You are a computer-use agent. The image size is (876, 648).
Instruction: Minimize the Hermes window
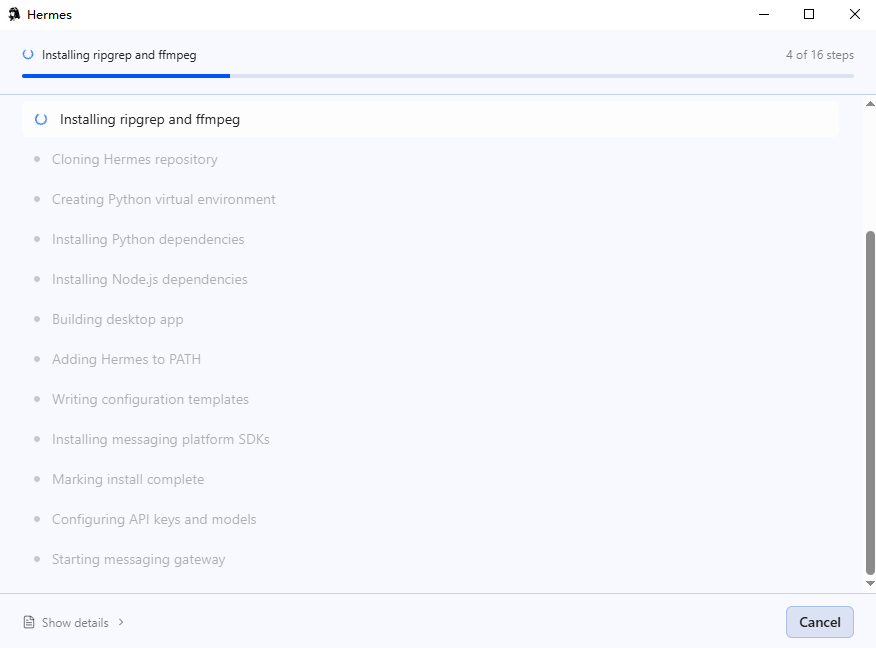(x=764, y=15)
